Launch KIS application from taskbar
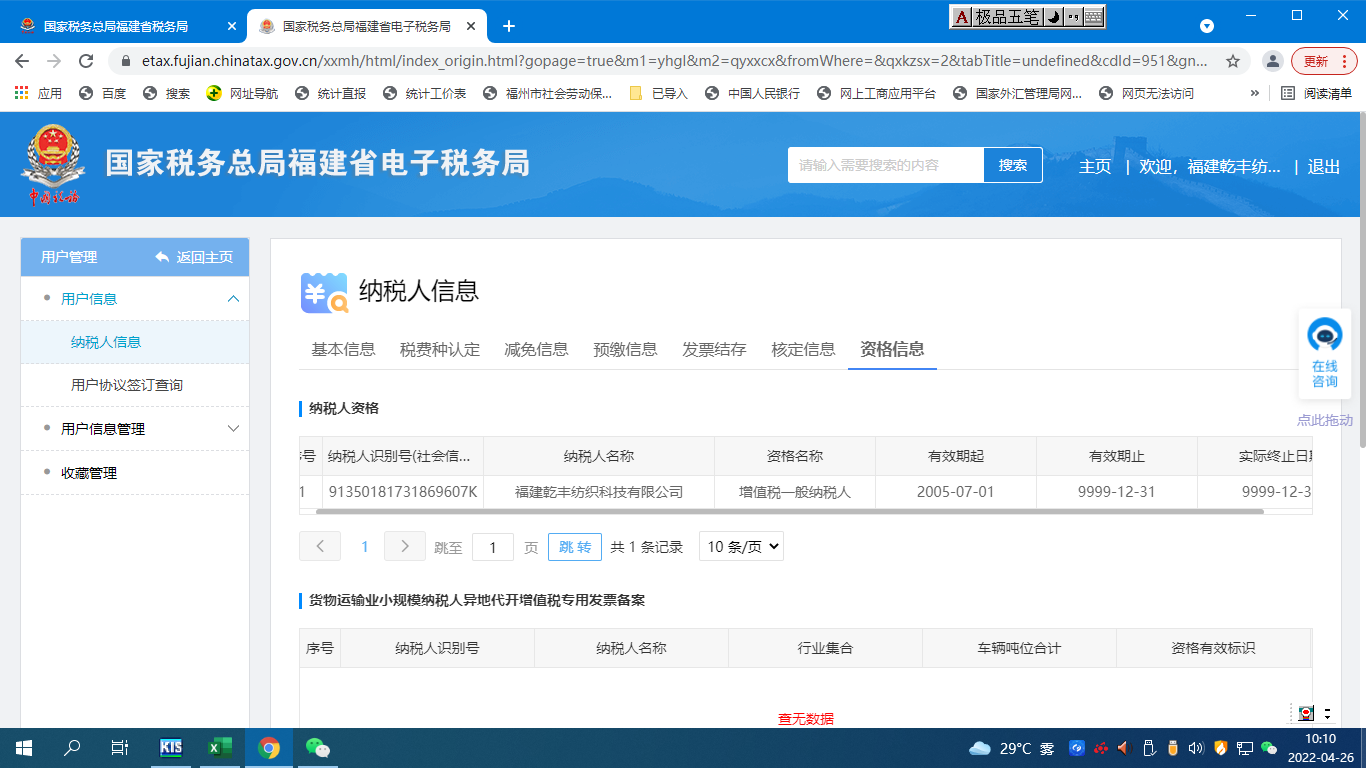The height and width of the screenshot is (768, 1366). (x=171, y=747)
